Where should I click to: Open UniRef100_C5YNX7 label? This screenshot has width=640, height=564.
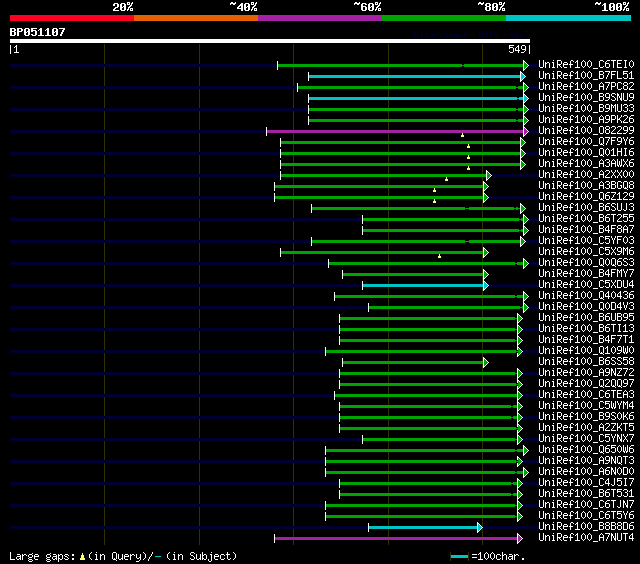pos(586,439)
